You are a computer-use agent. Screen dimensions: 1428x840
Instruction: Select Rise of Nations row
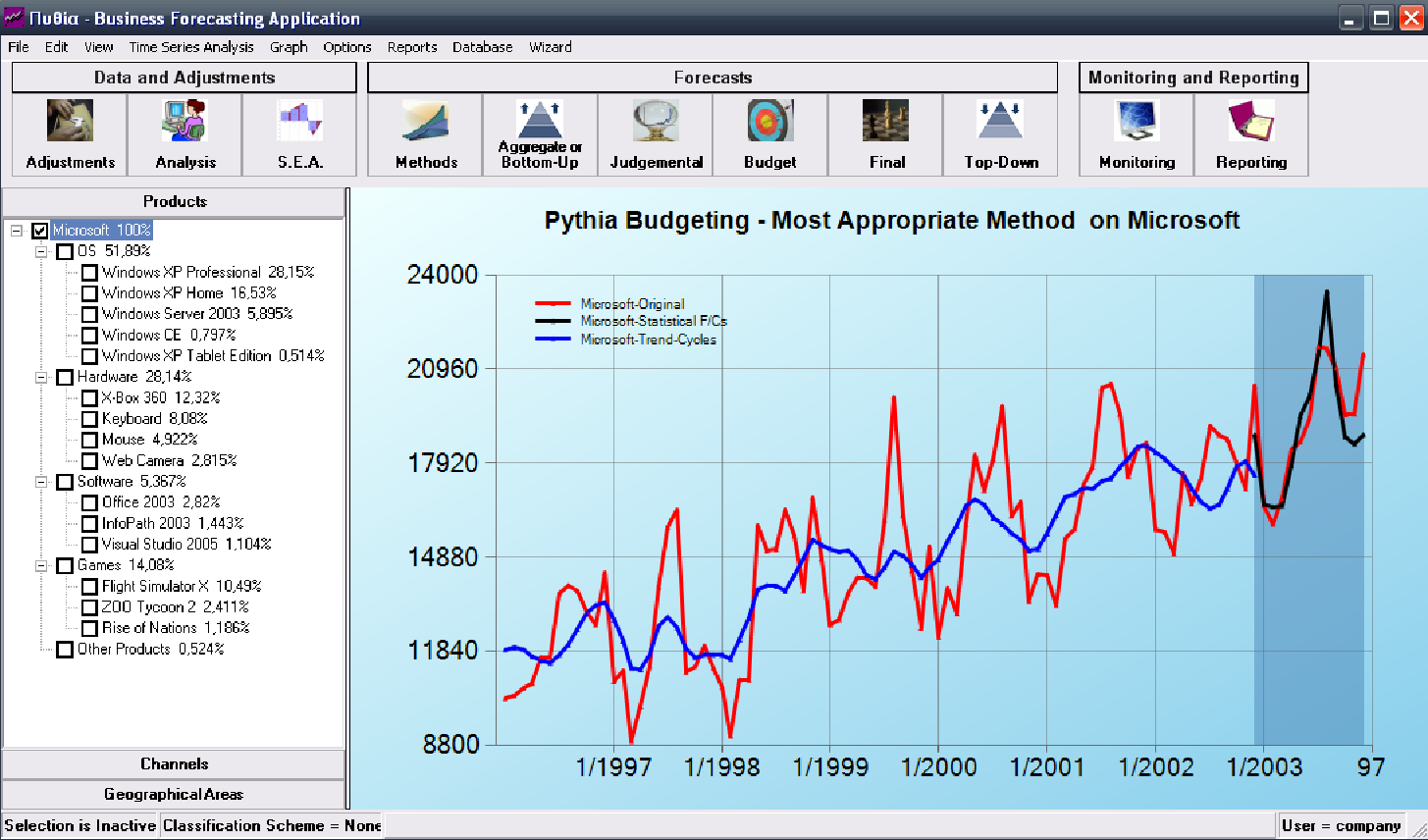click(176, 628)
